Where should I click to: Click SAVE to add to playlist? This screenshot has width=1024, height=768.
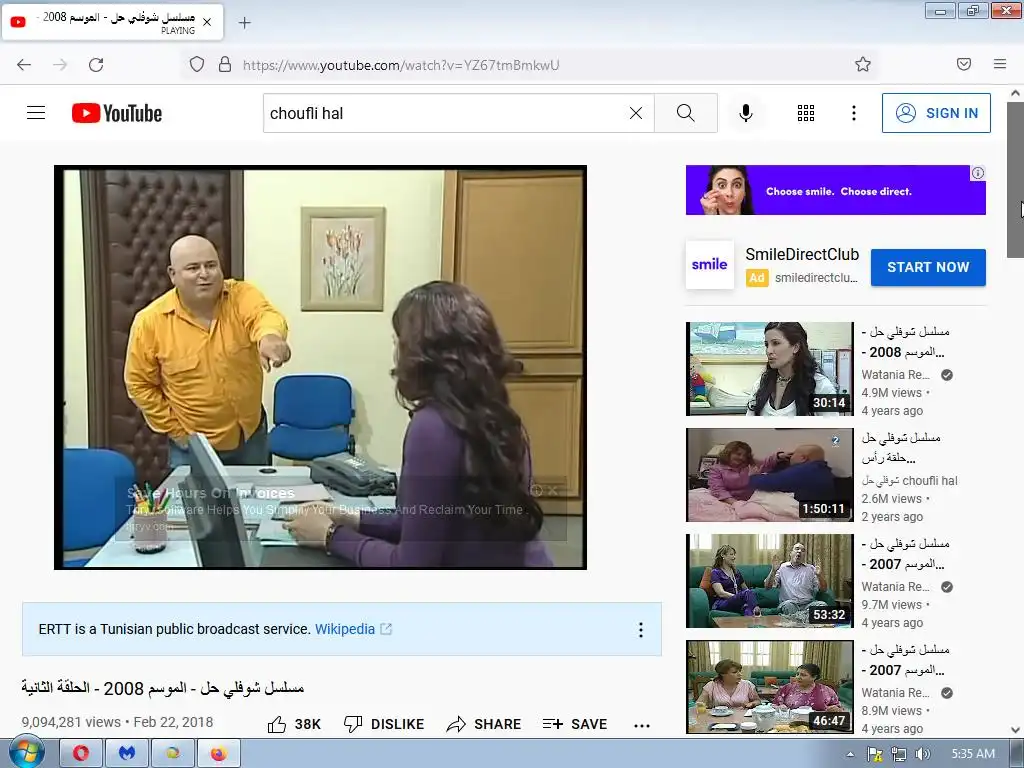(x=575, y=724)
